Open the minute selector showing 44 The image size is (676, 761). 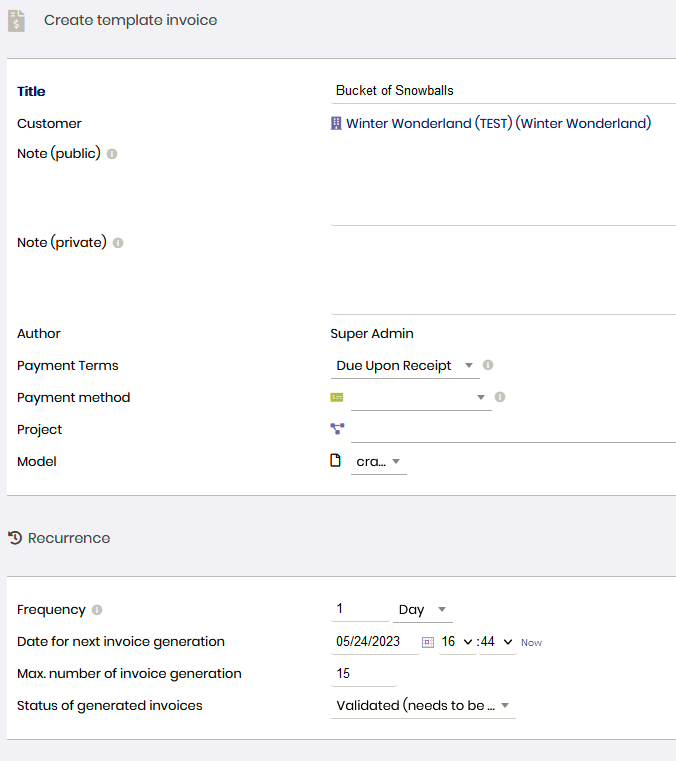pos(498,642)
